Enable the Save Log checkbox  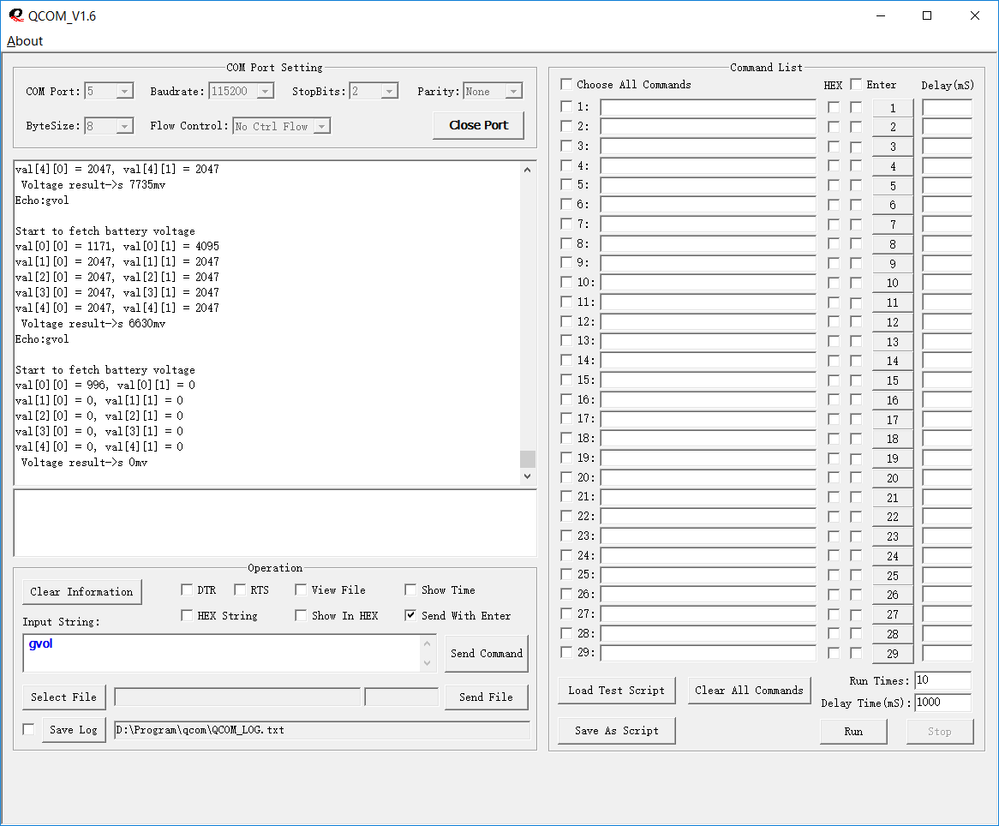(28, 729)
